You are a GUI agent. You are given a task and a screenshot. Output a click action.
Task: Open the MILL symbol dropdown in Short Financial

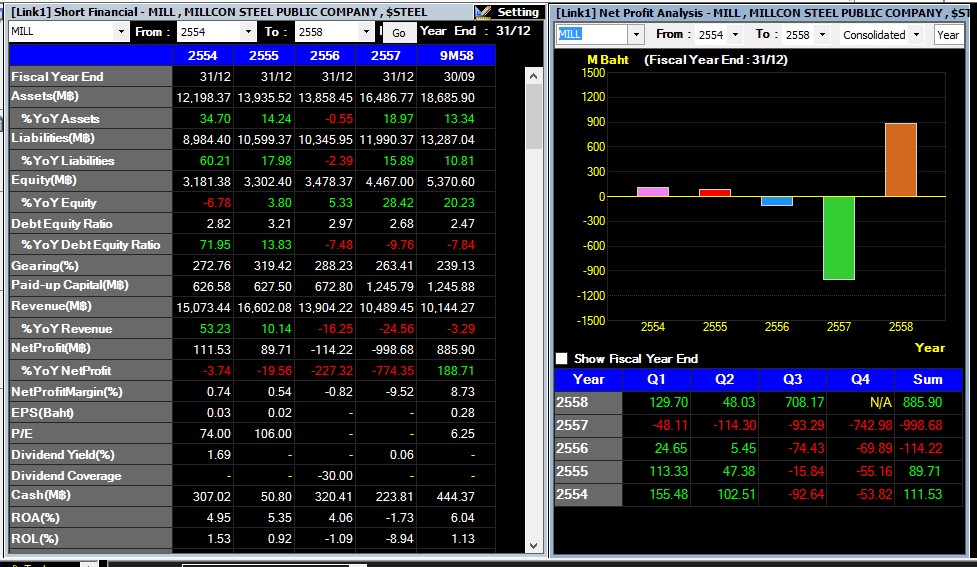click(x=121, y=32)
